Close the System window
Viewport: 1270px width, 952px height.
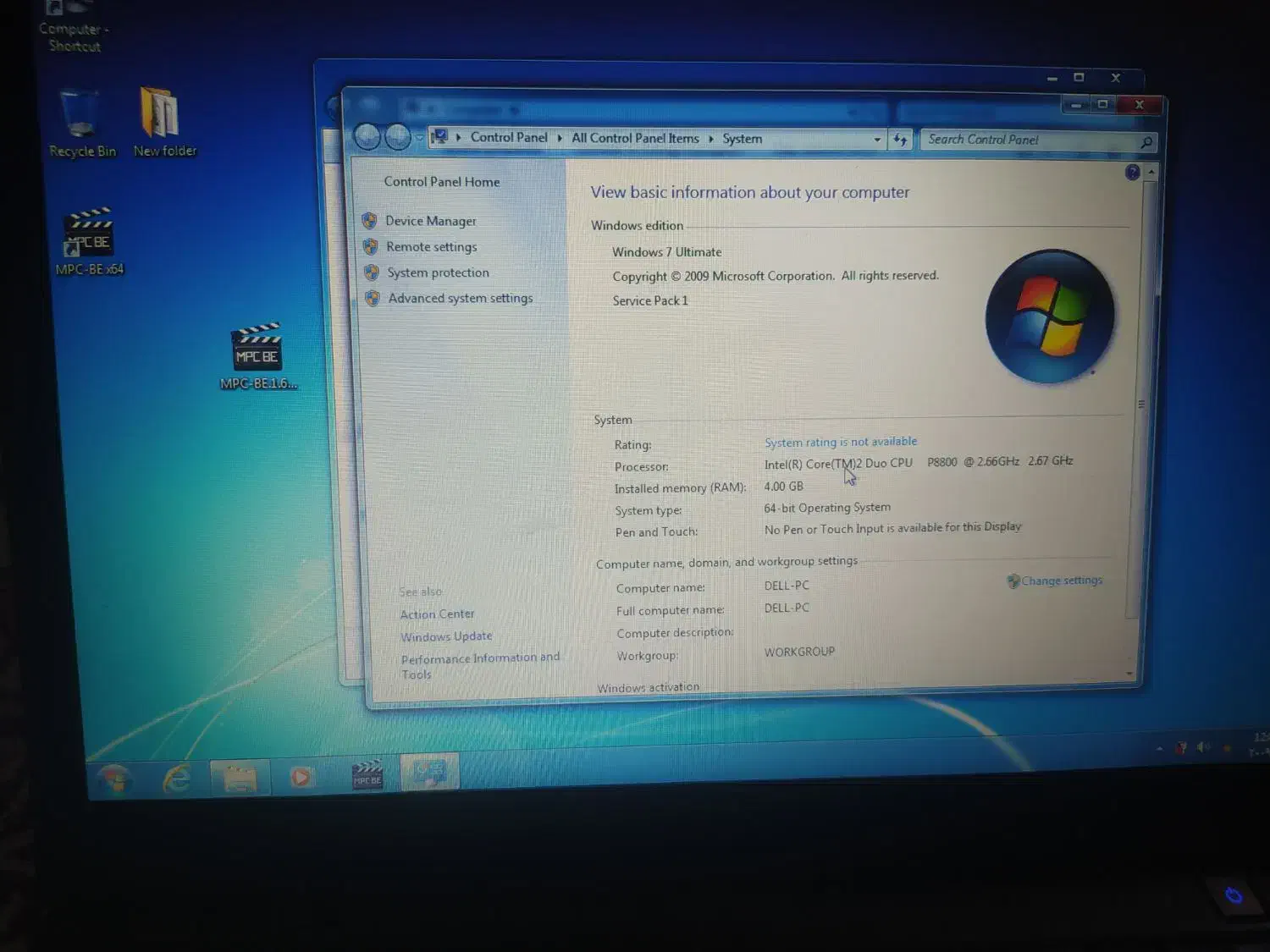1140,105
